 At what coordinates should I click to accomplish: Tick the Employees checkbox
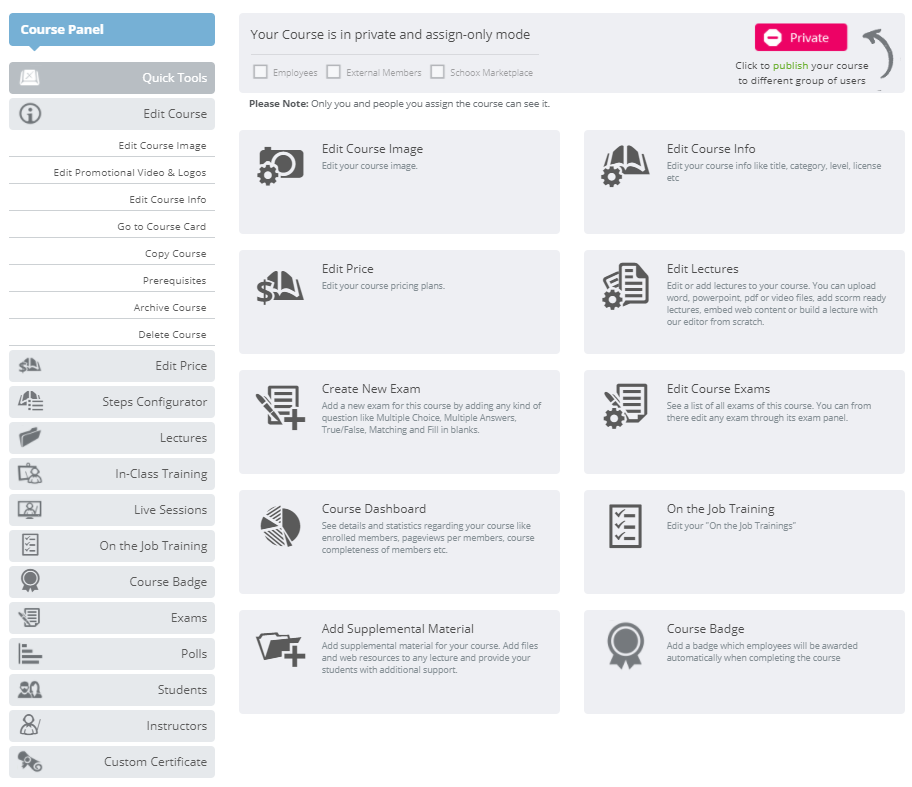[261, 72]
